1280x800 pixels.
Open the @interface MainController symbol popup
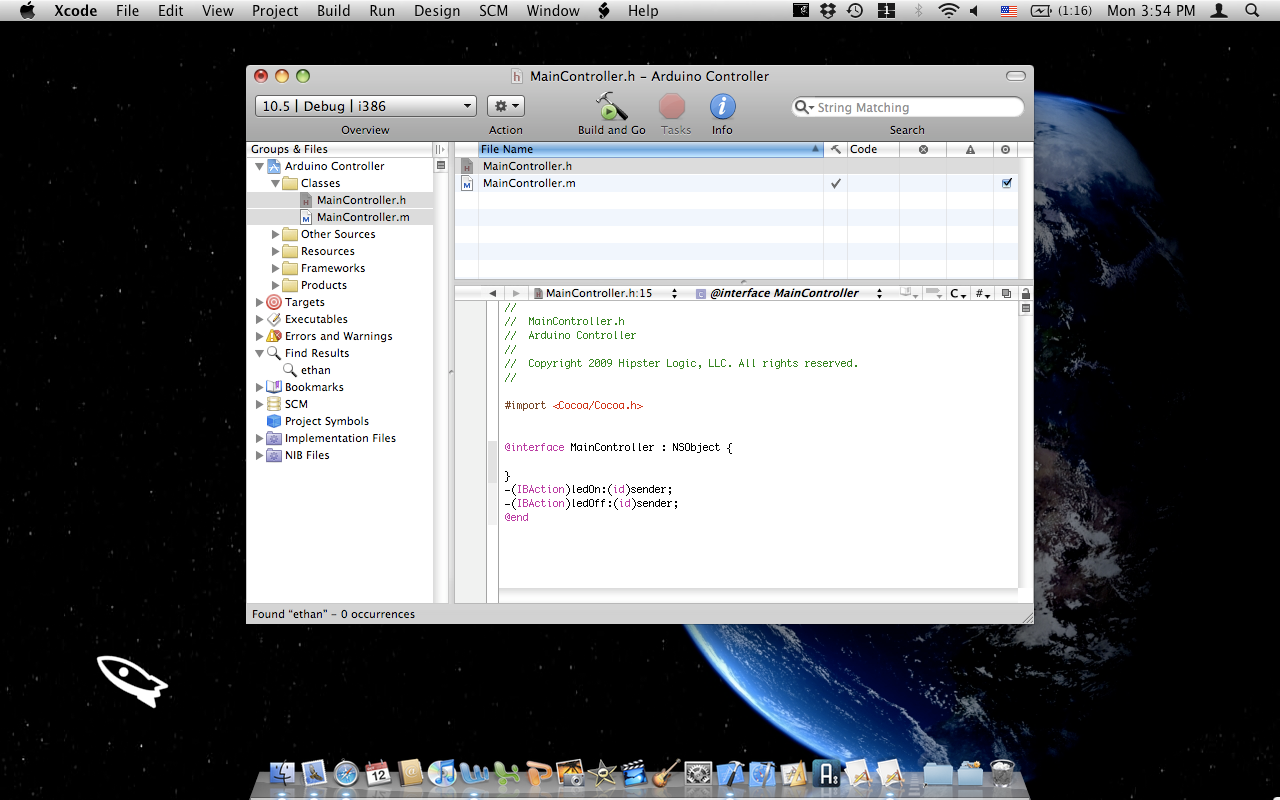[790, 293]
